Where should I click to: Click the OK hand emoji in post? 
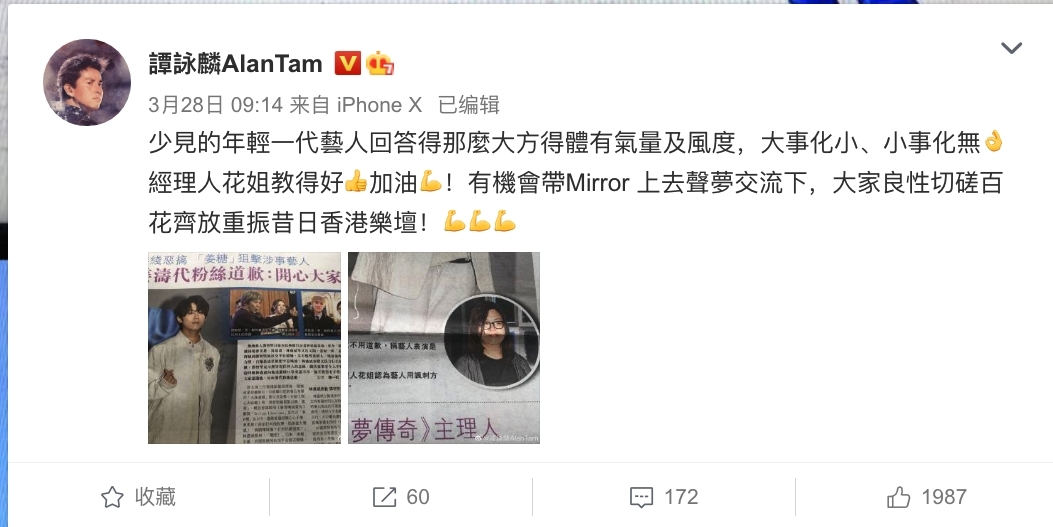(993, 142)
